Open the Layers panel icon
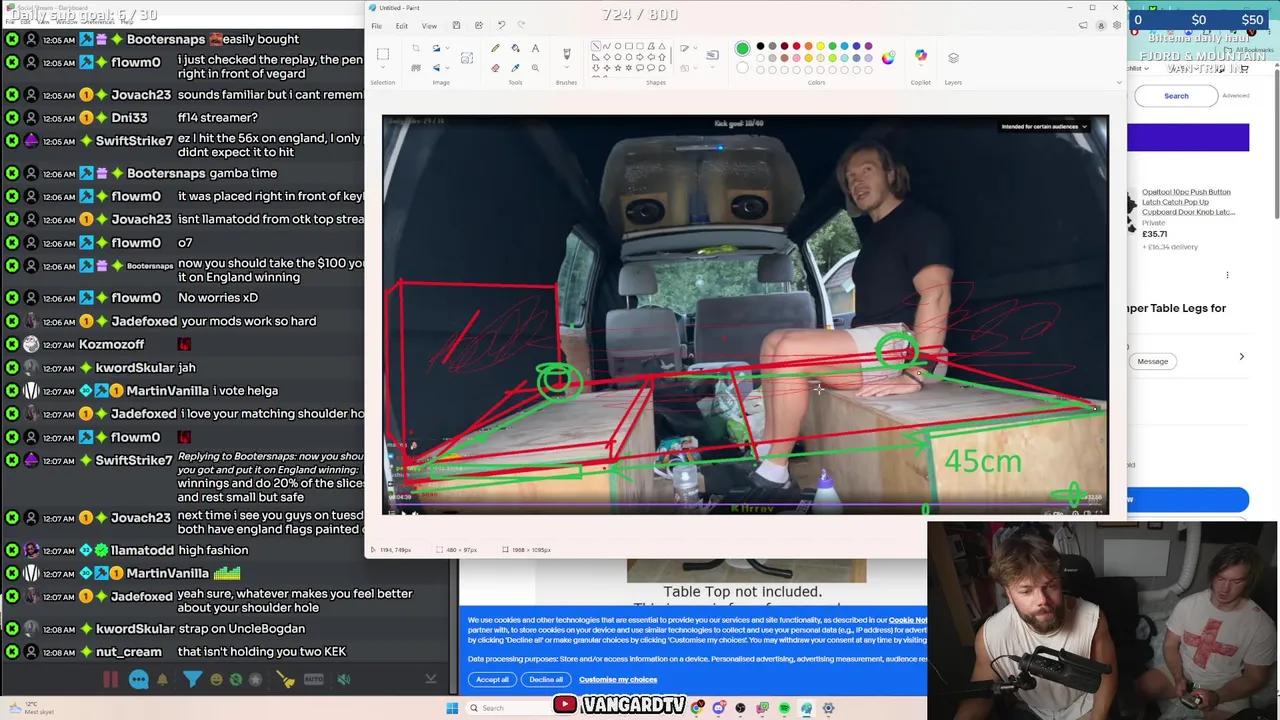The width and height of the screenshot is (1280, 720). pyautogui.click(x=953, y=57)
